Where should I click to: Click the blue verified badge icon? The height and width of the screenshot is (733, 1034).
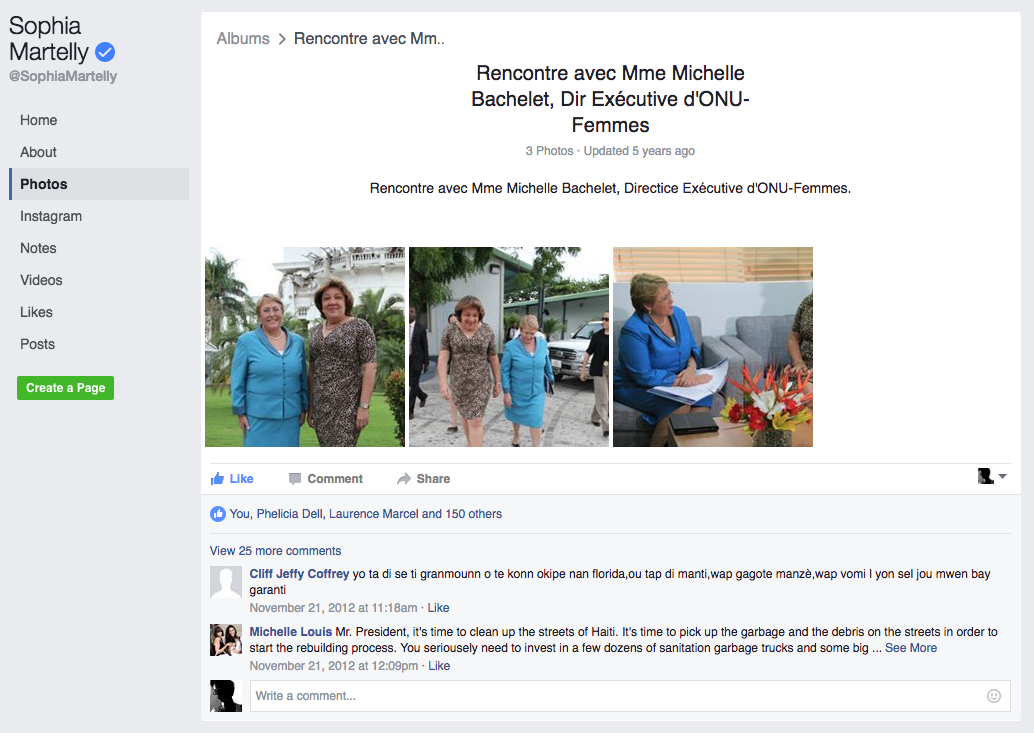105,52
